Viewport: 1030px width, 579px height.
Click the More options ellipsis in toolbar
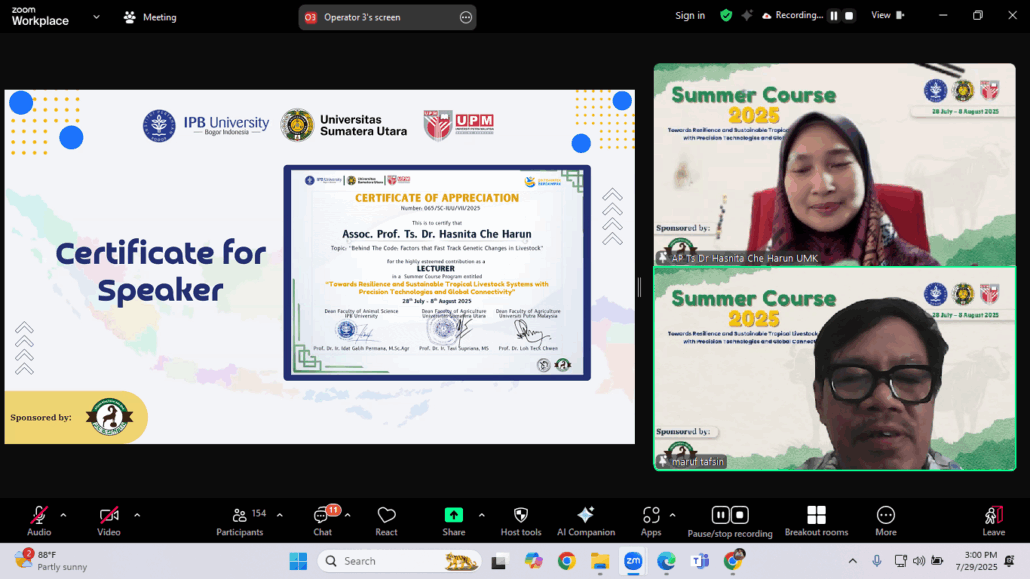(885, 520)
